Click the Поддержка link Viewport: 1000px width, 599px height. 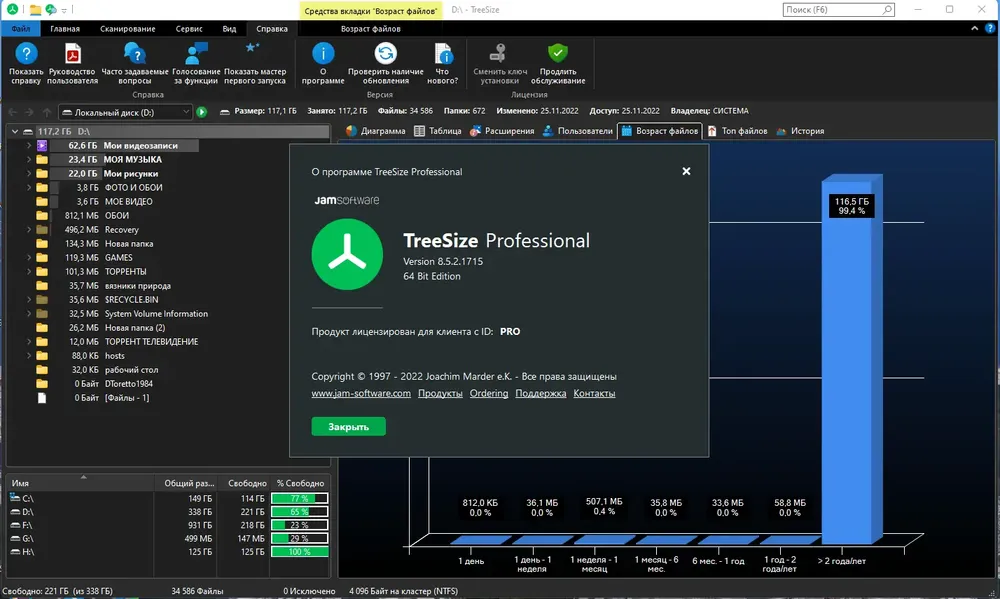coord(541,394)
